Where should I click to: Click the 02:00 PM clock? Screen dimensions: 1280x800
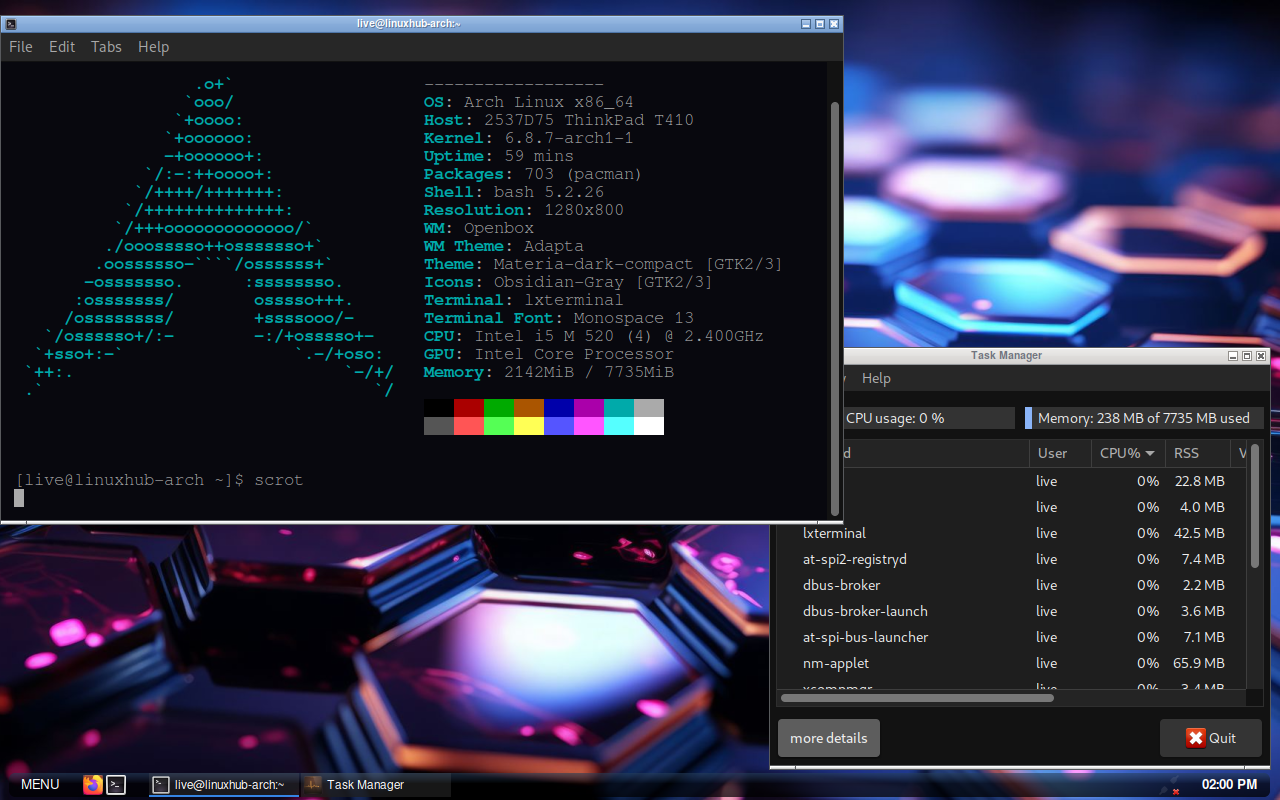pos(1229,785)
